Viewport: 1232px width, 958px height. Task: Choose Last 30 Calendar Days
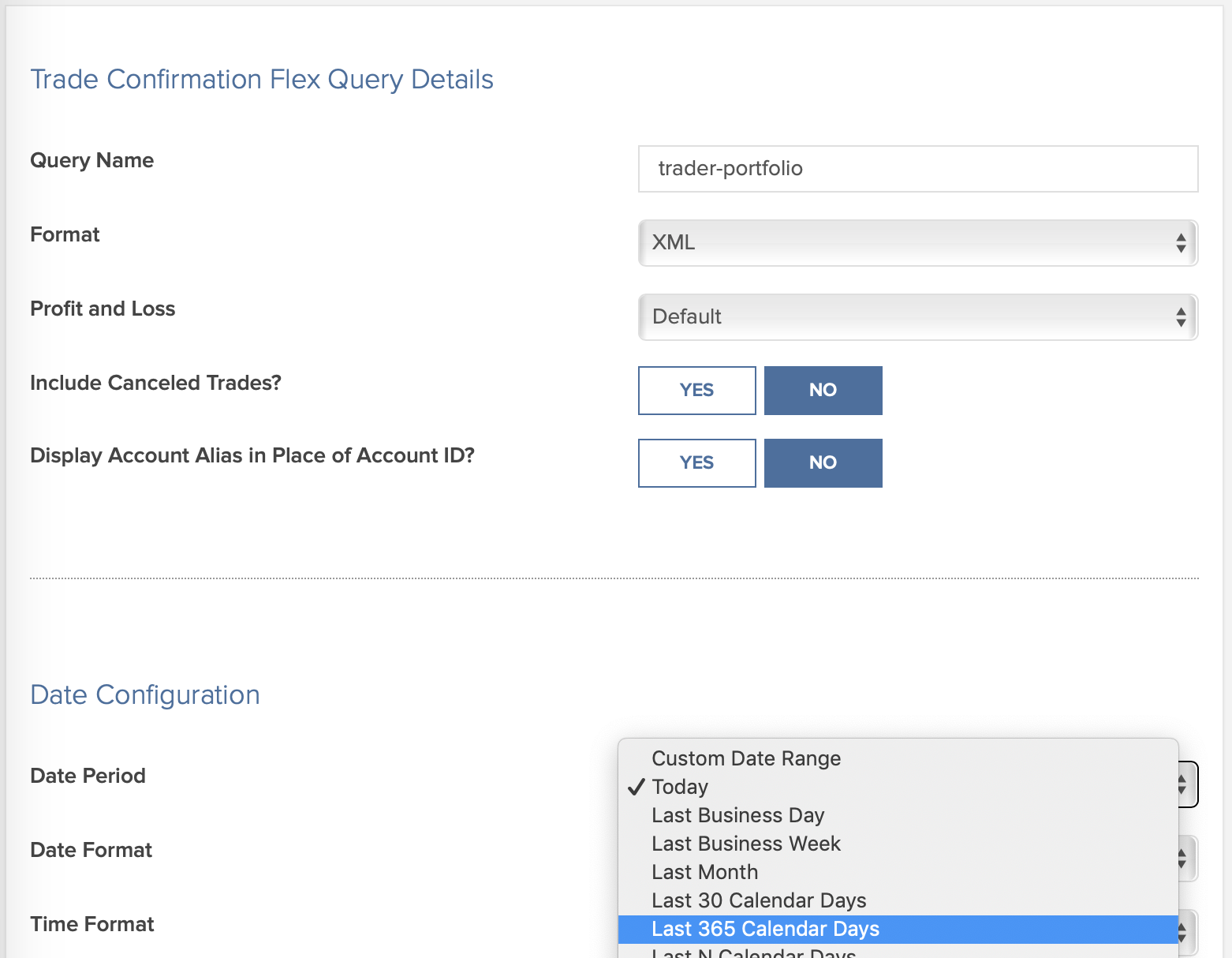759,900
